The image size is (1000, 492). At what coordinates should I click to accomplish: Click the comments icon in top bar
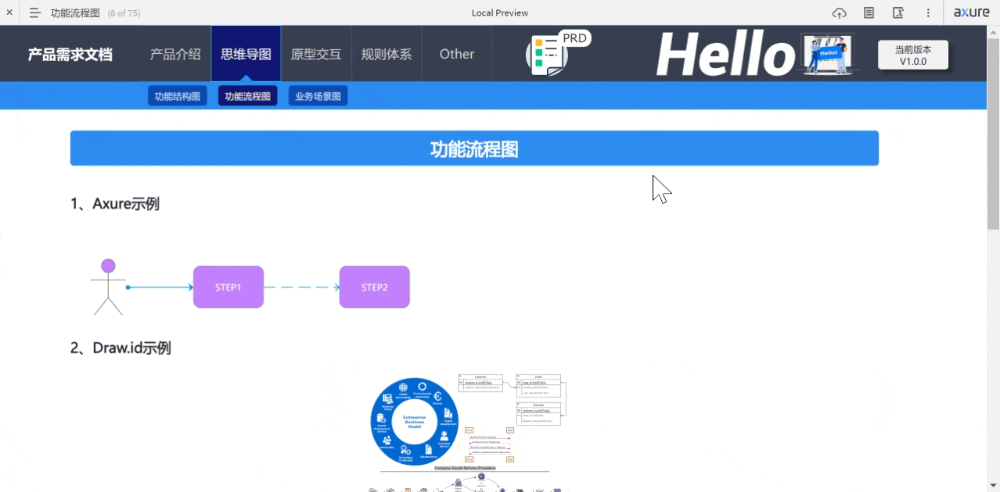[x=898, y=13]
